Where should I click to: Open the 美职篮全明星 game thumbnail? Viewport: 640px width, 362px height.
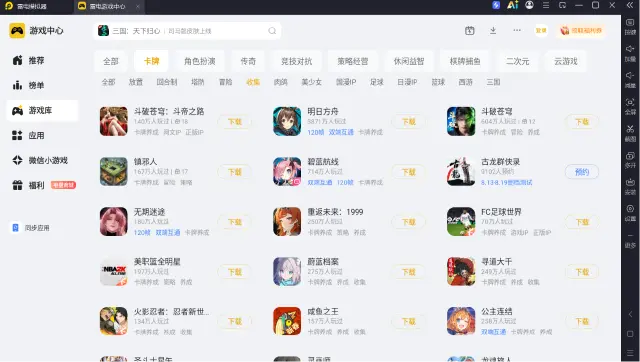coord(113,271)
